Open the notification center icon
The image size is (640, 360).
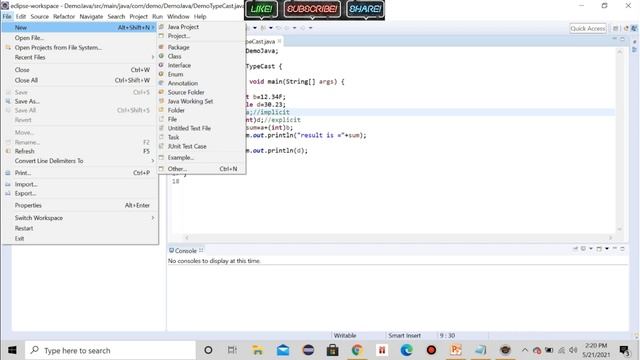coord(624,350)
